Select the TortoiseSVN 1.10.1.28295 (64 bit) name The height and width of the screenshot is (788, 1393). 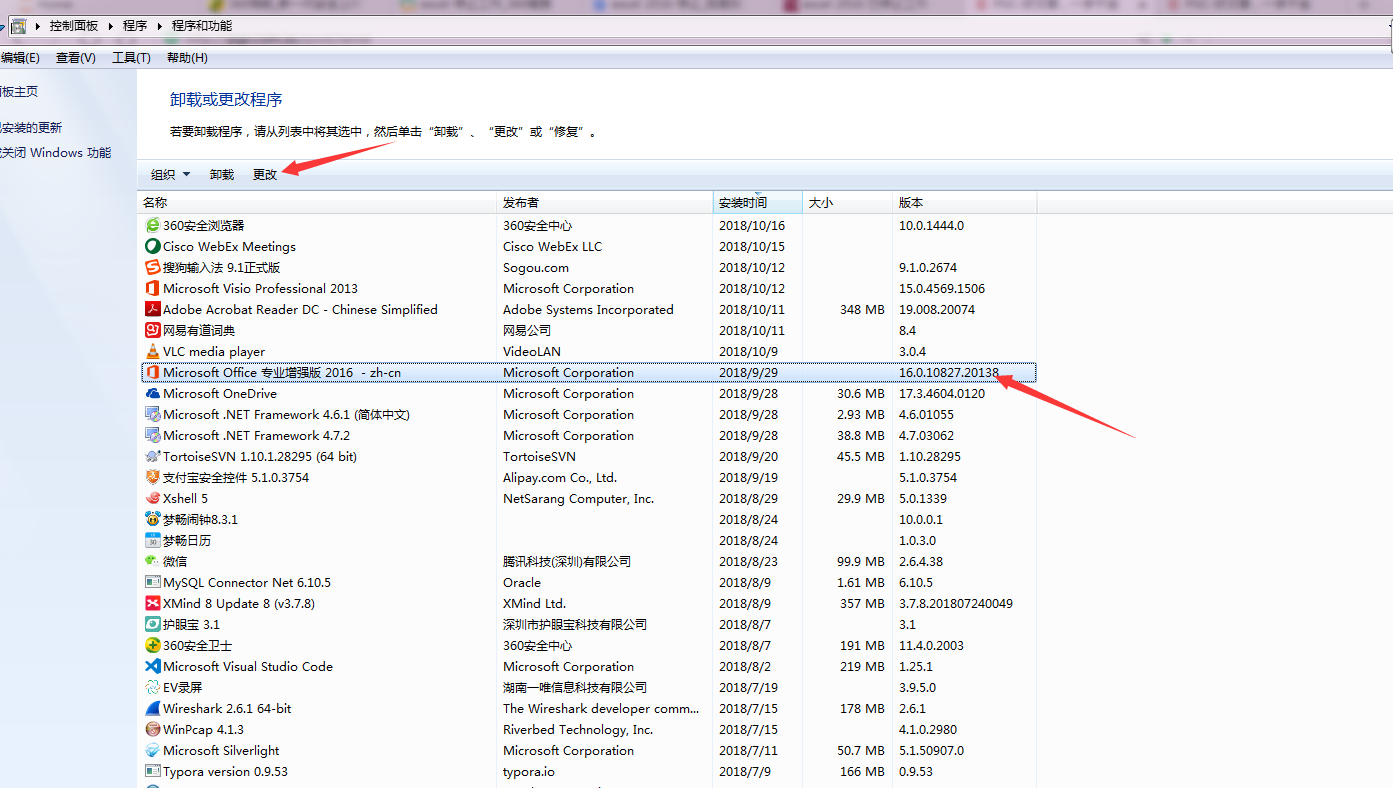tap(260, 456)
